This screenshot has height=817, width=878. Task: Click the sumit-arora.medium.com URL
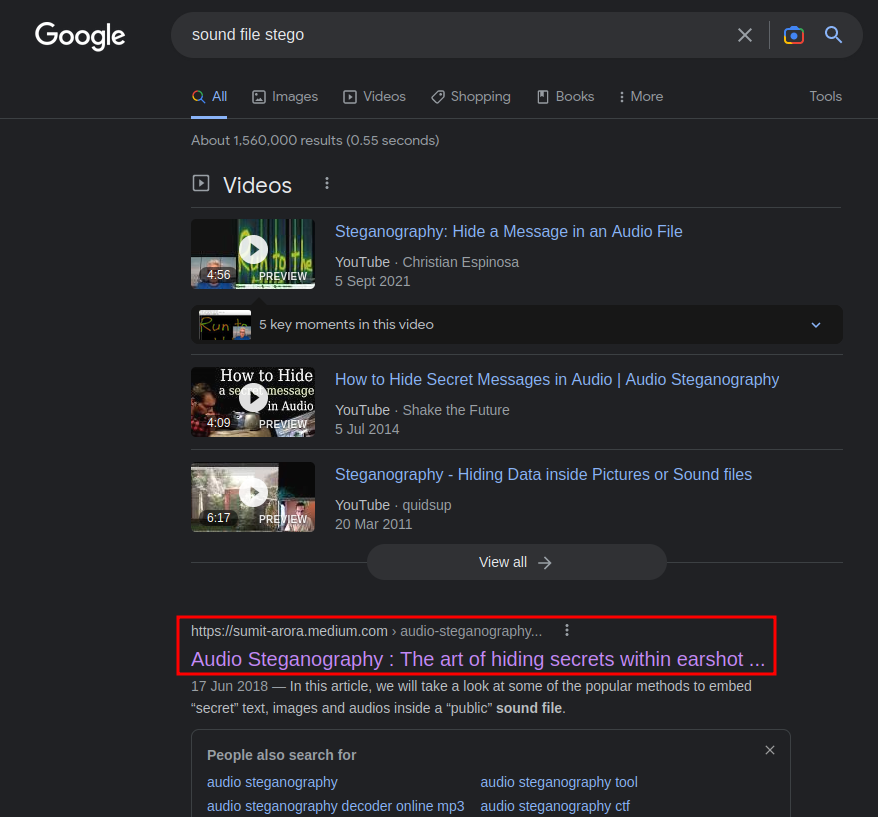click(366, 631)
